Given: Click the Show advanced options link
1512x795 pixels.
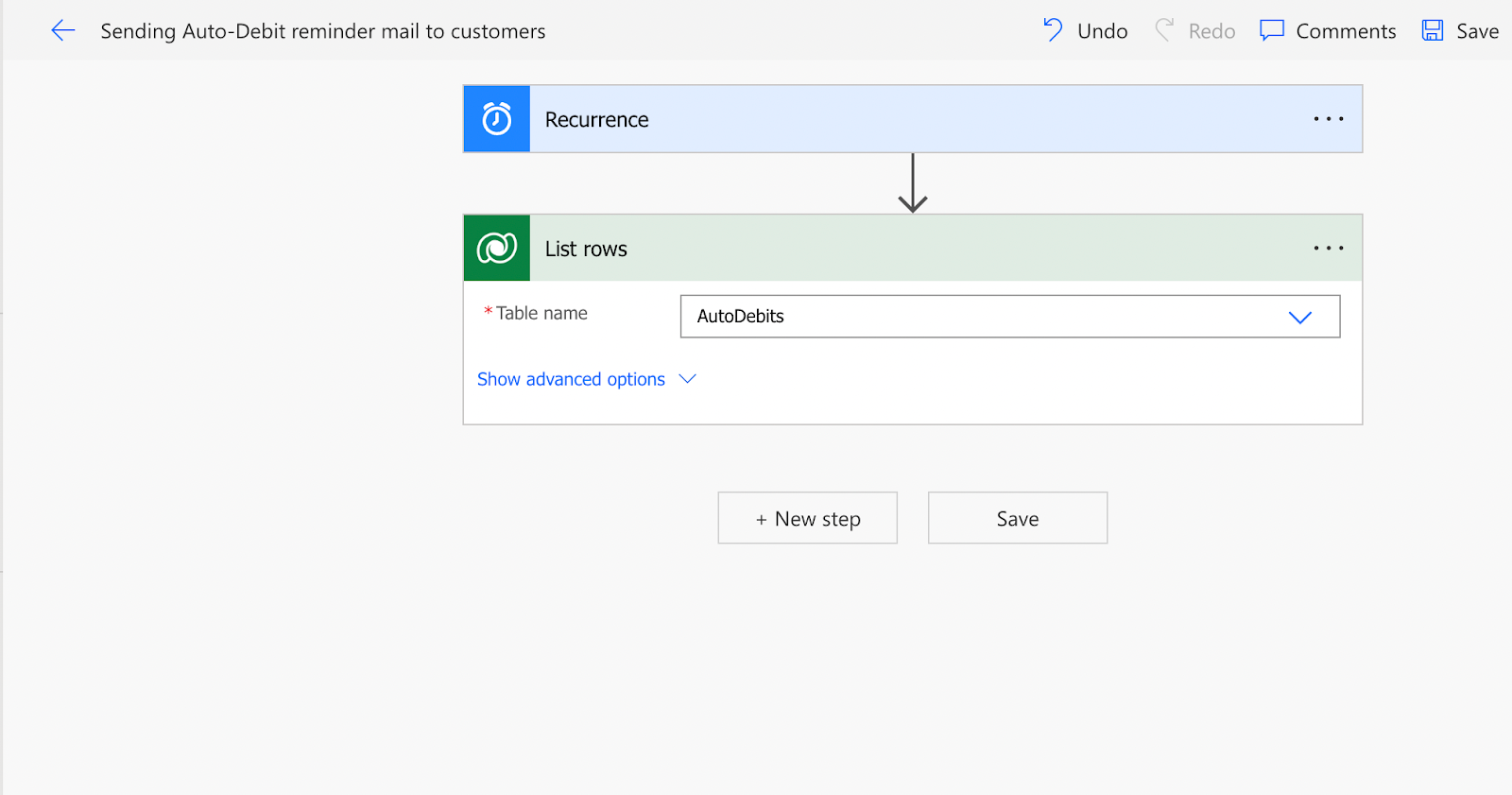Looking at the screenshot, I should 571,379.
